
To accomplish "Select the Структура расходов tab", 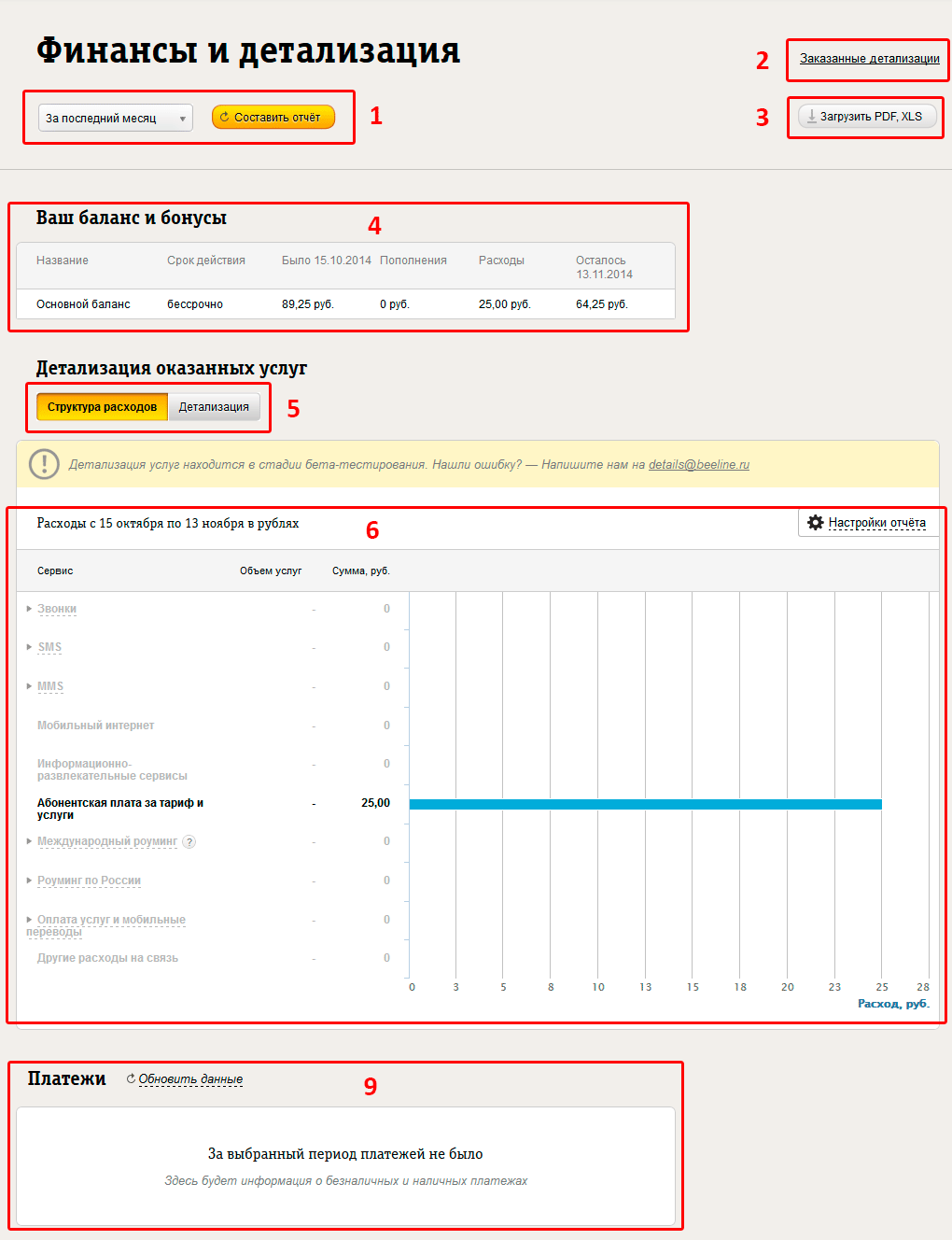I will click(x=102, y=407).
